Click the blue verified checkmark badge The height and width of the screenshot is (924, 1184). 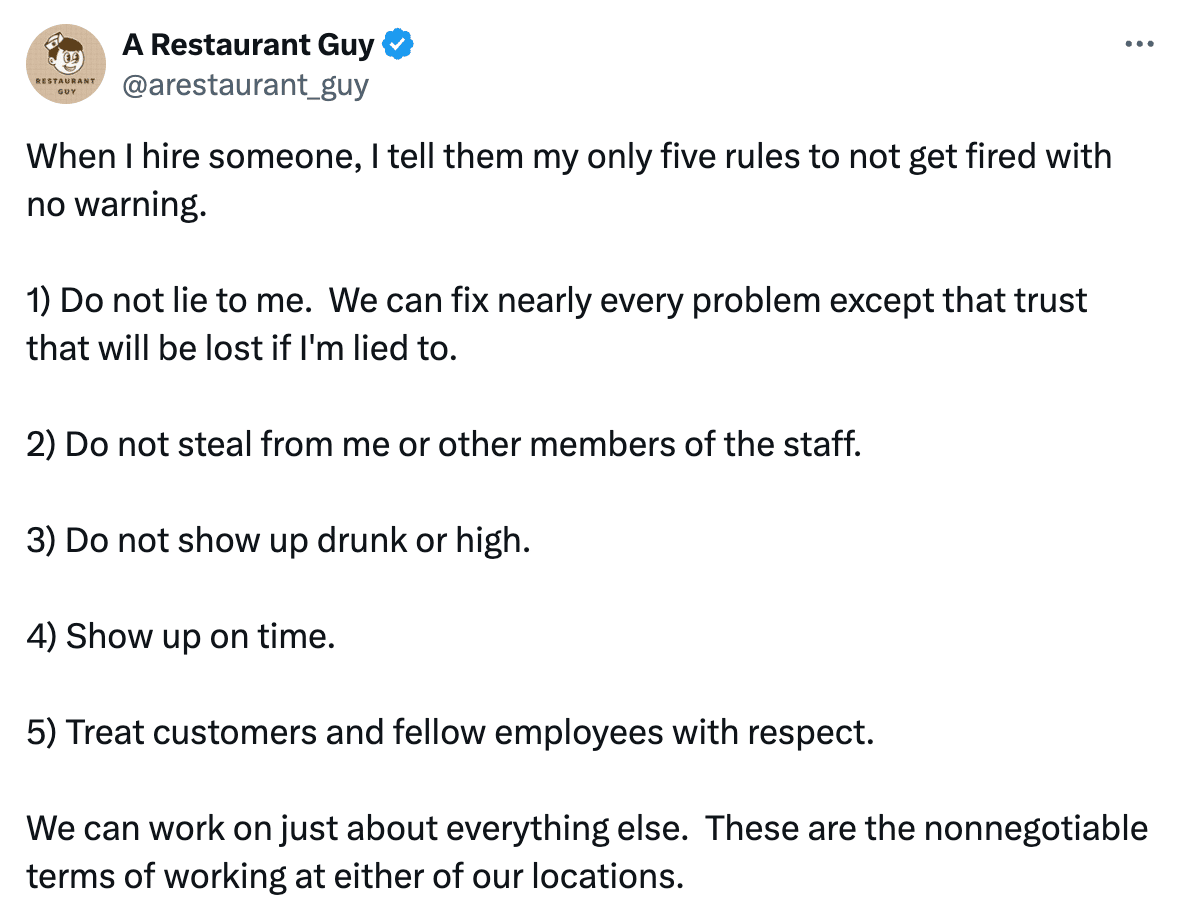398,45
